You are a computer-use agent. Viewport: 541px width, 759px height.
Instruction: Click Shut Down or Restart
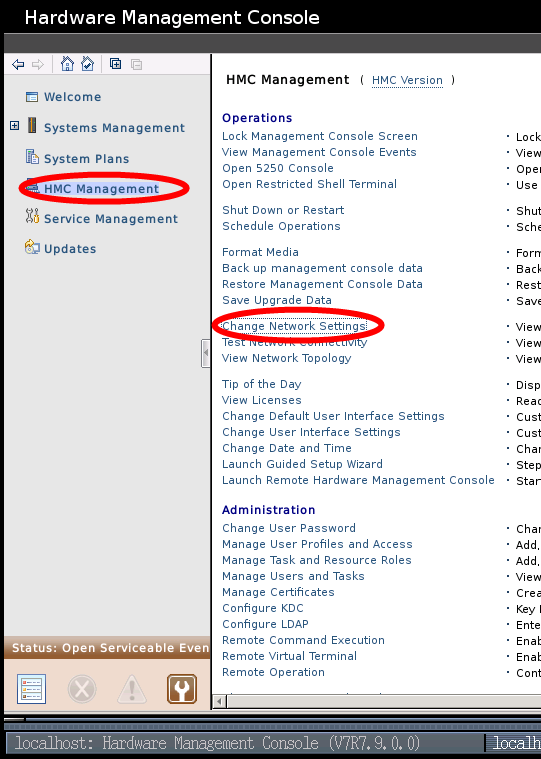pyautogui.click(x=283, y=210)
